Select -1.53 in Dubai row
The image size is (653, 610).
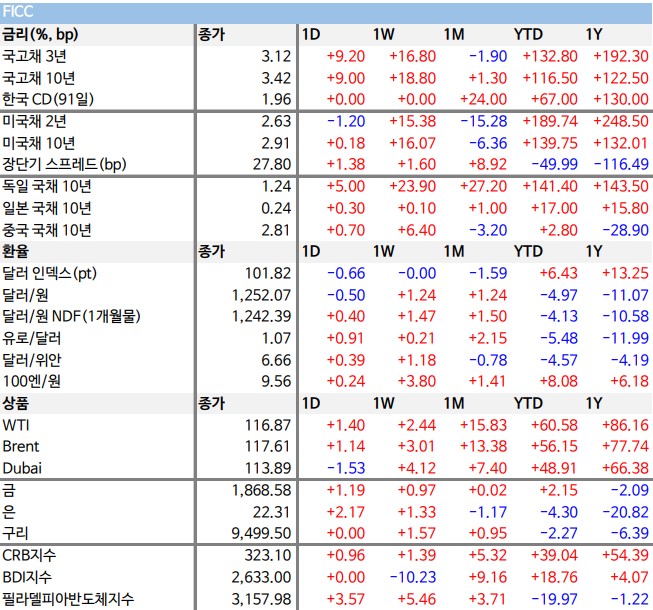[346, 468]
